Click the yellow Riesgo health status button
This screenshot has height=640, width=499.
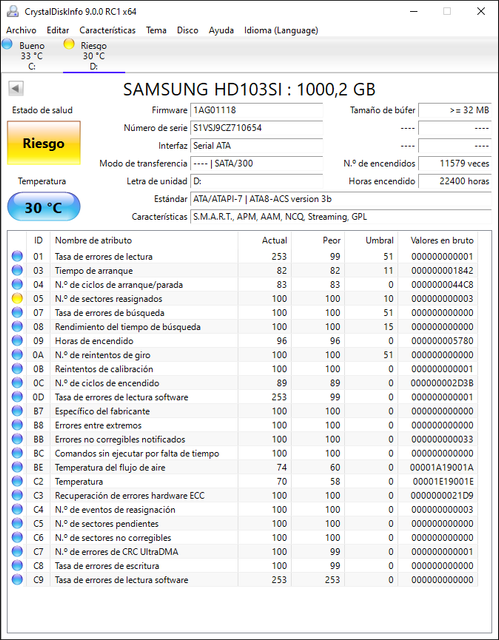coord(44,143)
